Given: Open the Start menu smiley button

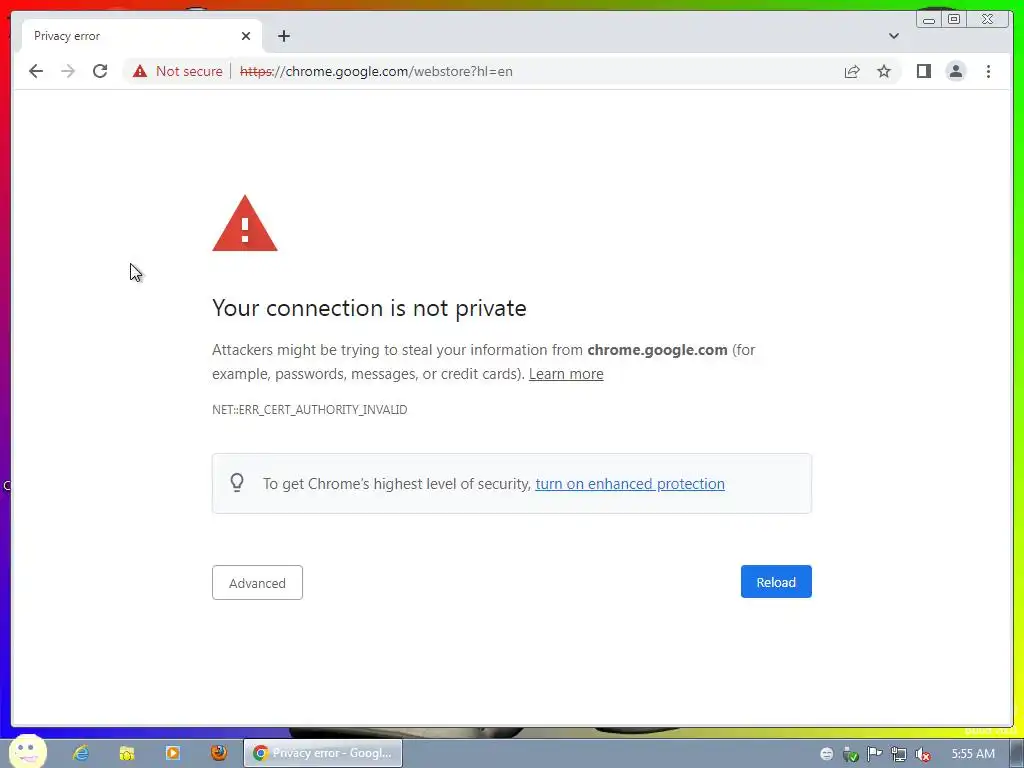Looking at the screenshot, I should coord(27,752).
